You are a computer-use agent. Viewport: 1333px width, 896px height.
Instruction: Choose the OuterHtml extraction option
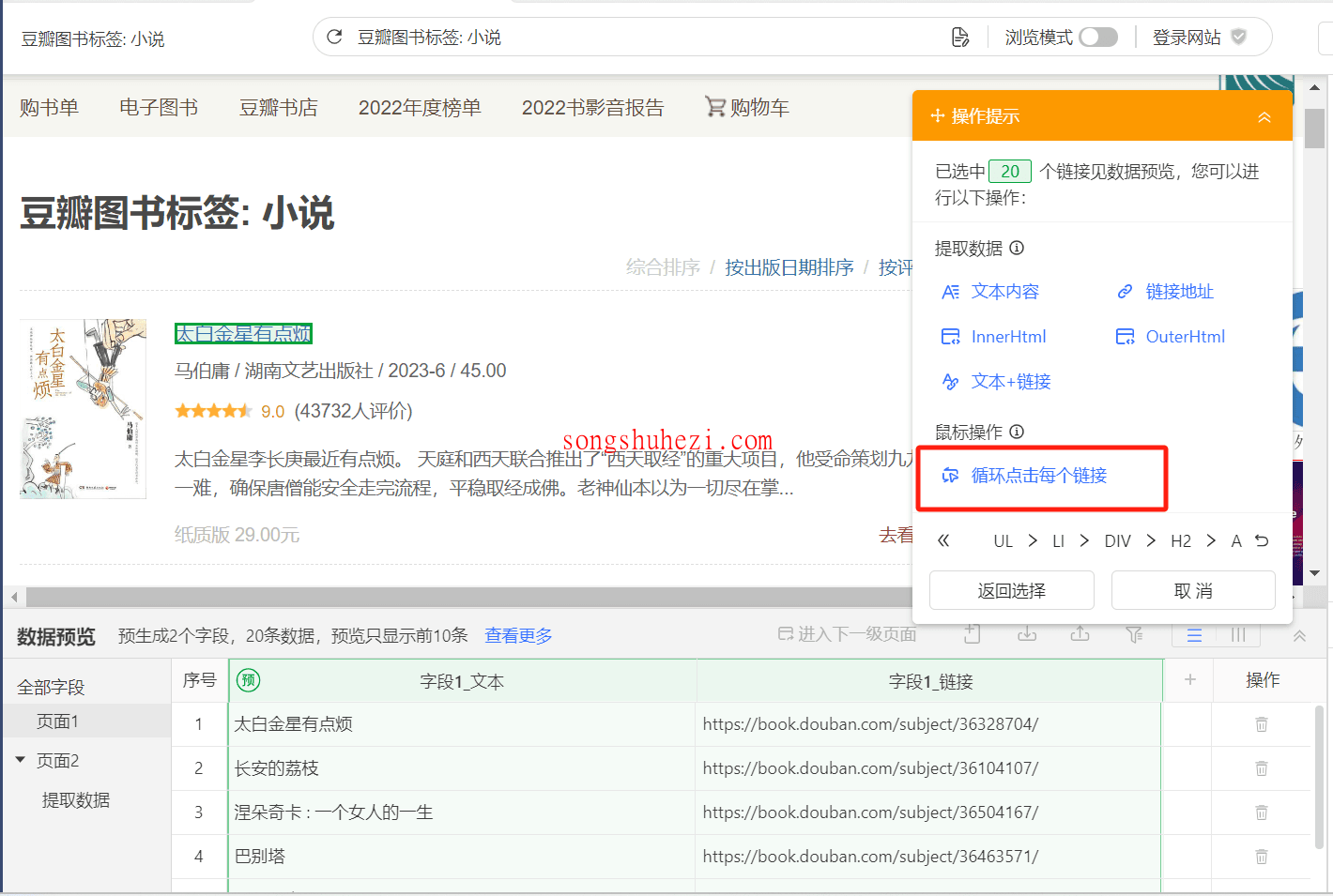tap(1170, 337)
